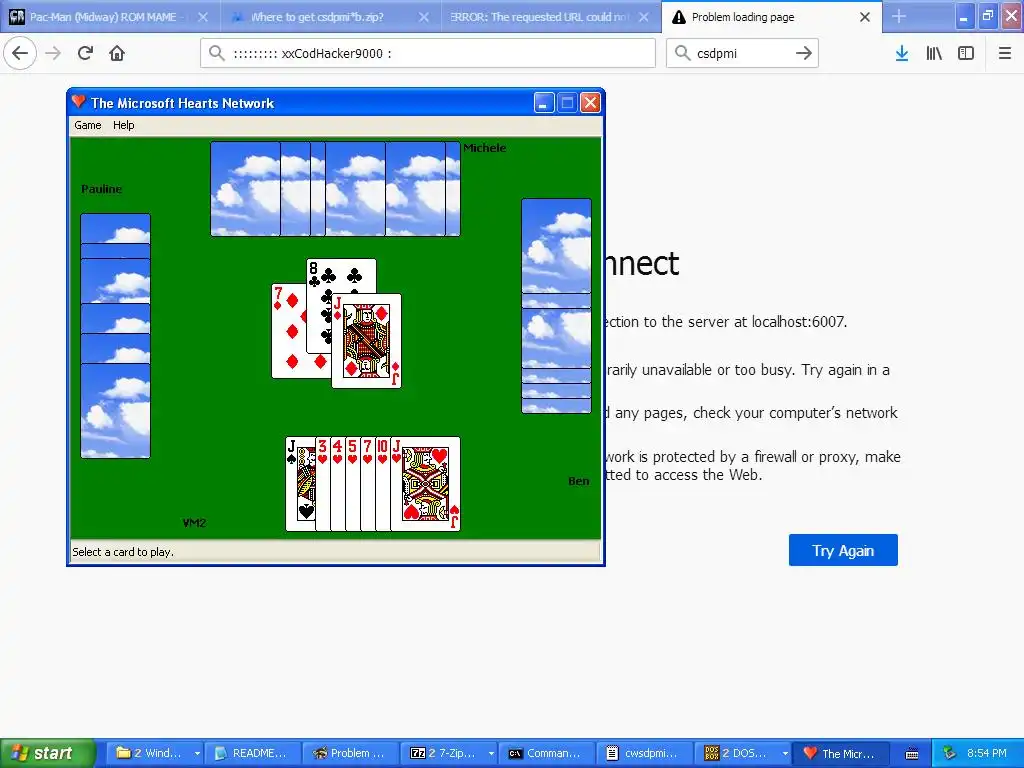This screenshot has height=768, width=1024.
Task: Play the 7 of Hearts card
Action: [368, 484]
